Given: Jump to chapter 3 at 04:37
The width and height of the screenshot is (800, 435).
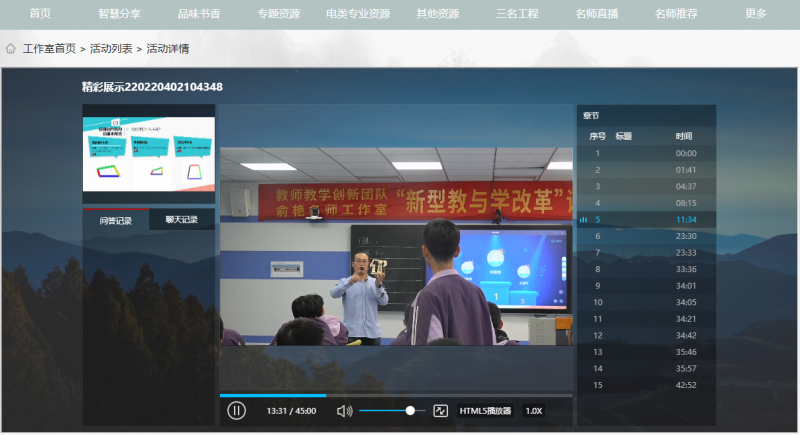Looking at the screenshot, I should click(x=646, y=186).
